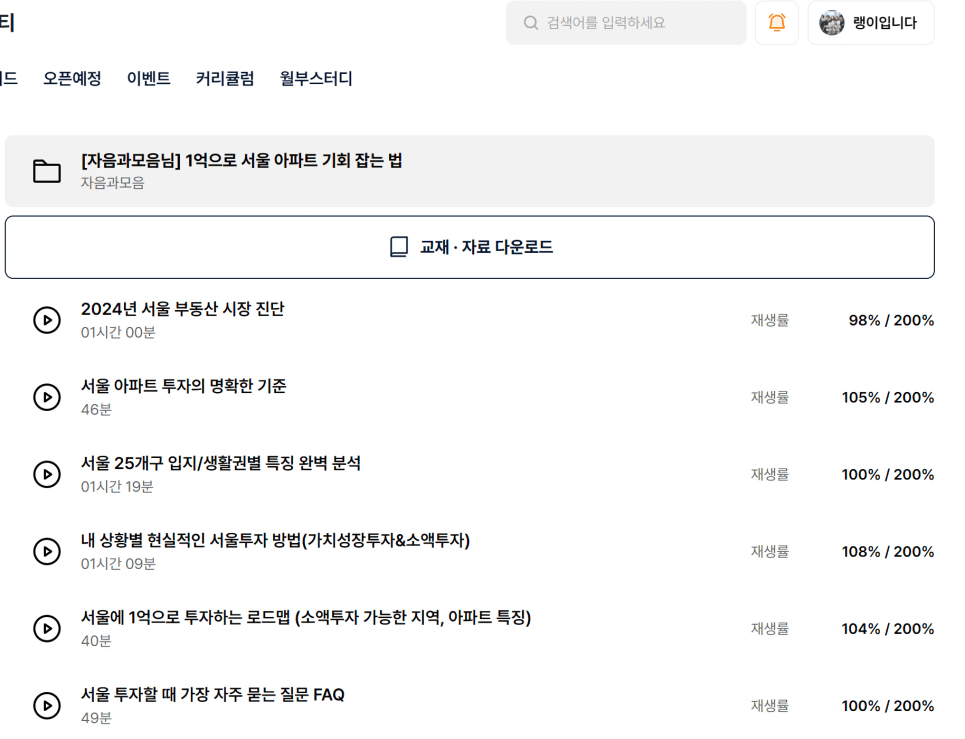
Task: Click the book icon in 교재 · 자료 다운로드
Action: [399, 247]
